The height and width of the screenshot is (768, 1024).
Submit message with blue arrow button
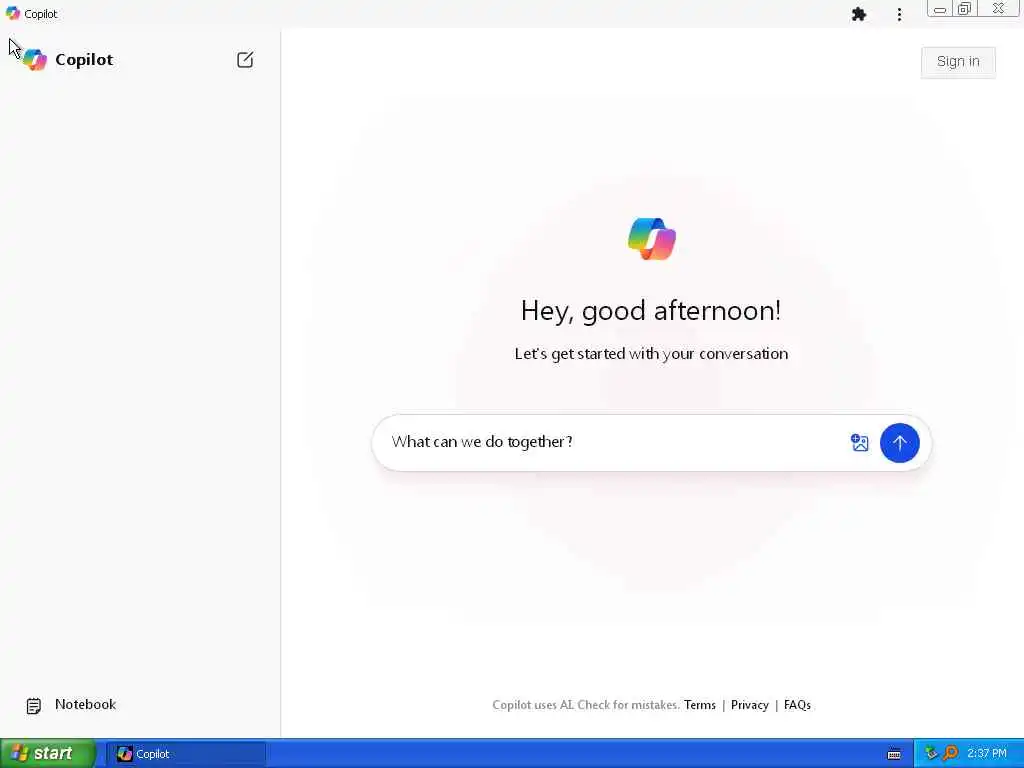pyautogui.click(x=899, y=443)
